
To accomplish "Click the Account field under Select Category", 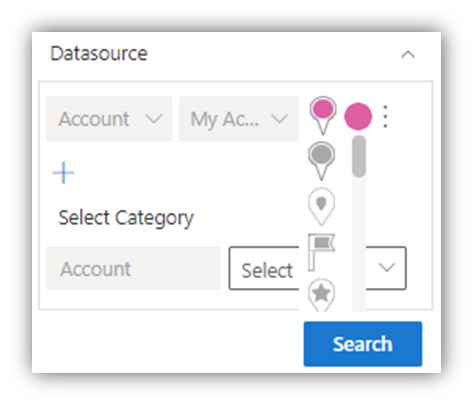I will 133,268.
